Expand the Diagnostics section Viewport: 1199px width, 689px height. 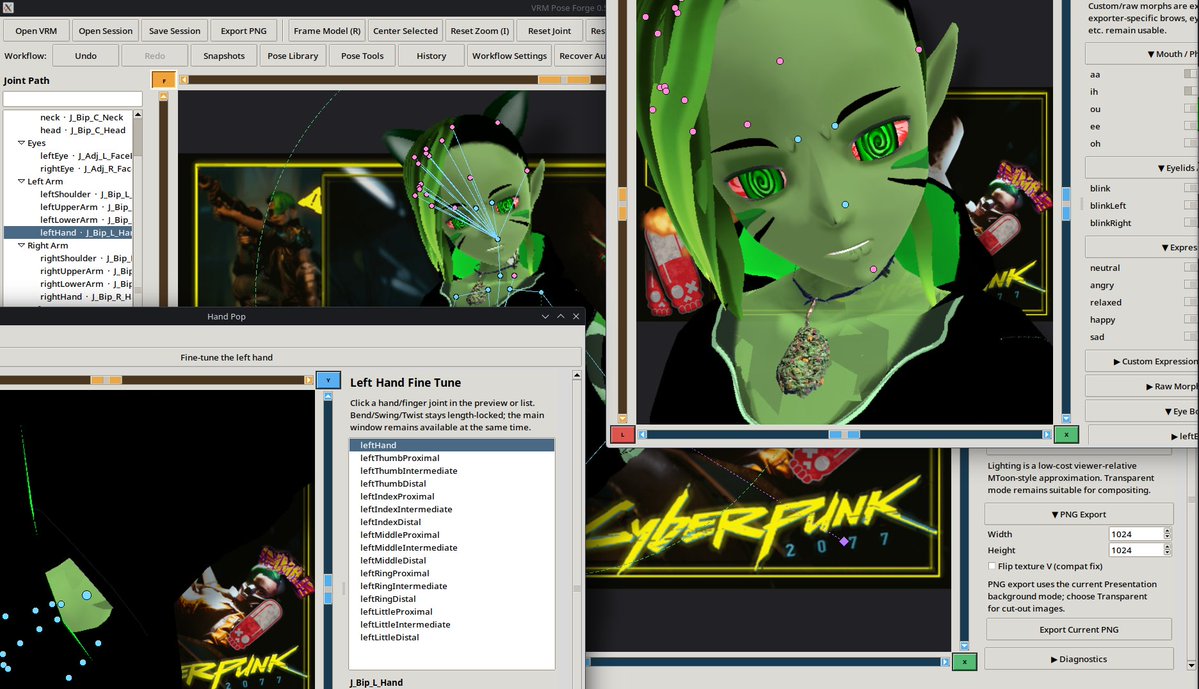click(1078, 659)
